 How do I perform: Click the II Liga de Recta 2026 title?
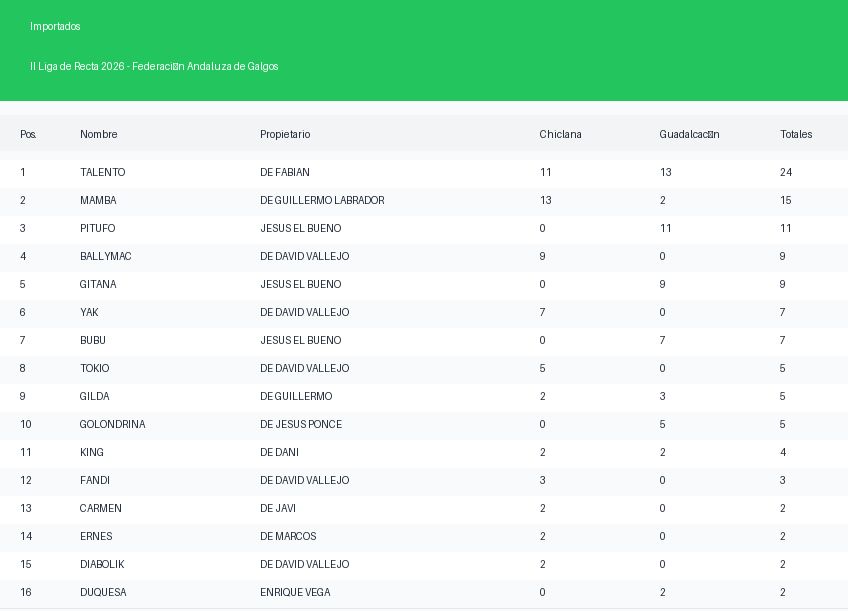(154, 66)
